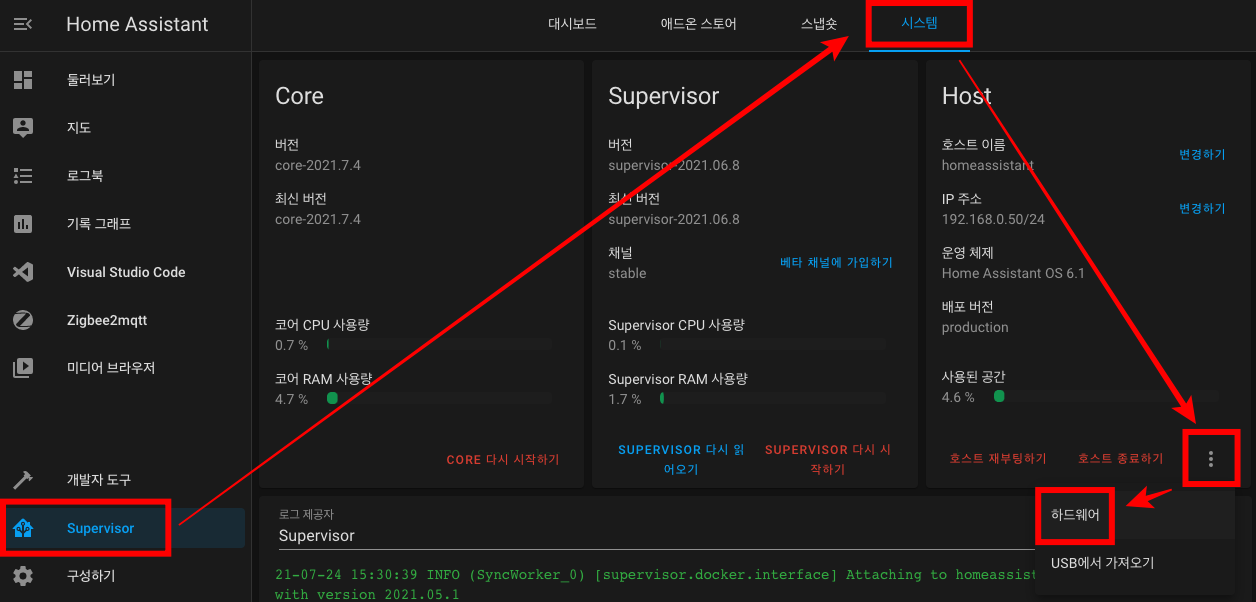Click the 1.7 % Supervisor RAM value

[x=625, y=399]
